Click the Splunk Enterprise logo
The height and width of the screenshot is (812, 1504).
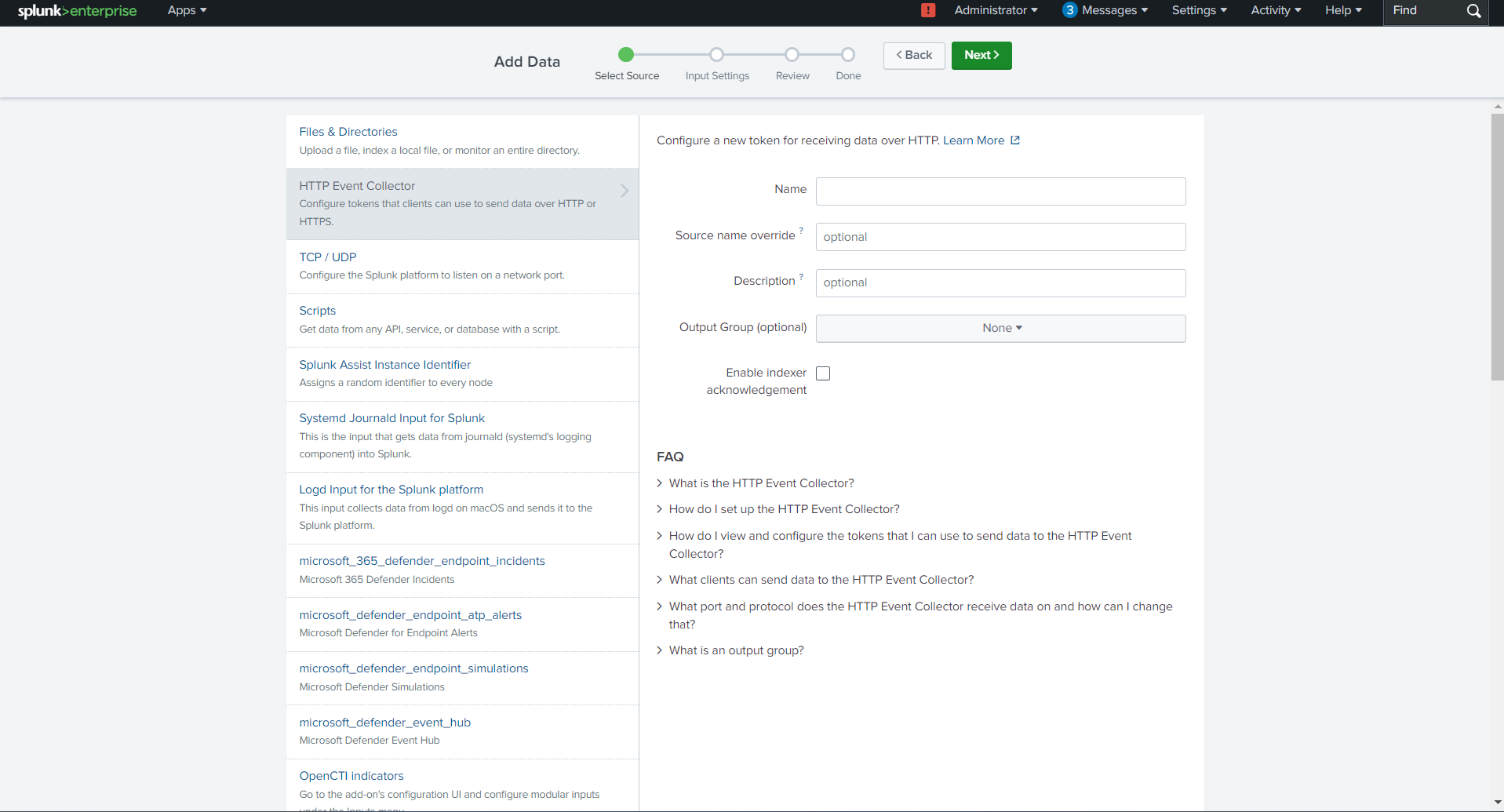pyautogui.click(x=77, y=11)
